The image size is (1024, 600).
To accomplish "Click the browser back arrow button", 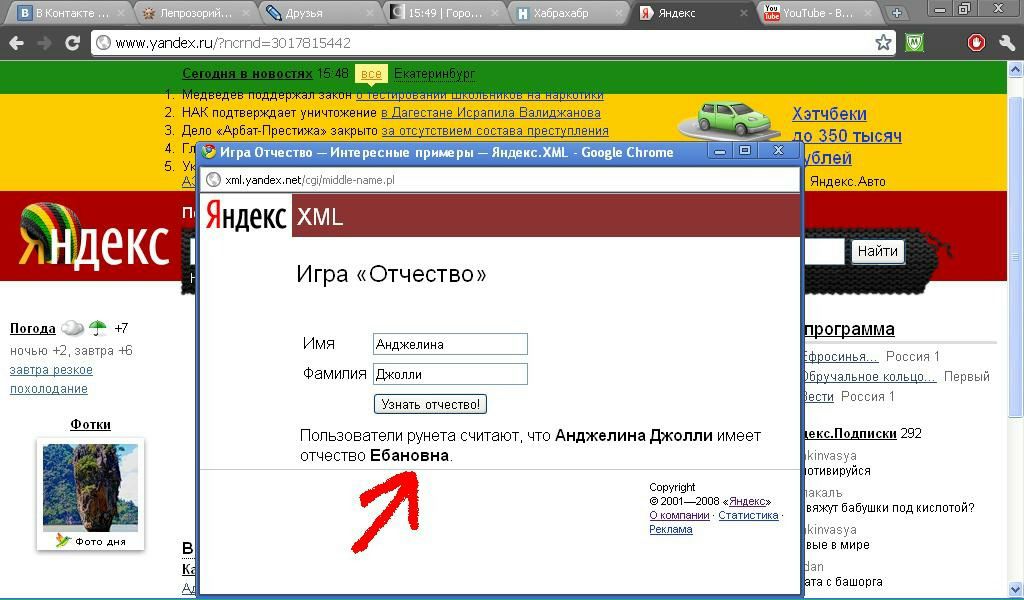I will click(16, 43).
